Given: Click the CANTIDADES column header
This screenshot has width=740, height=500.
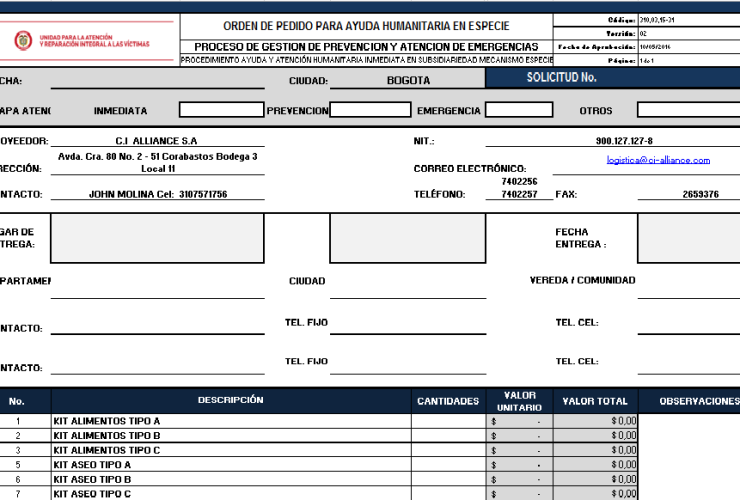Looking at the screenshot, I should tap(447, 401).
